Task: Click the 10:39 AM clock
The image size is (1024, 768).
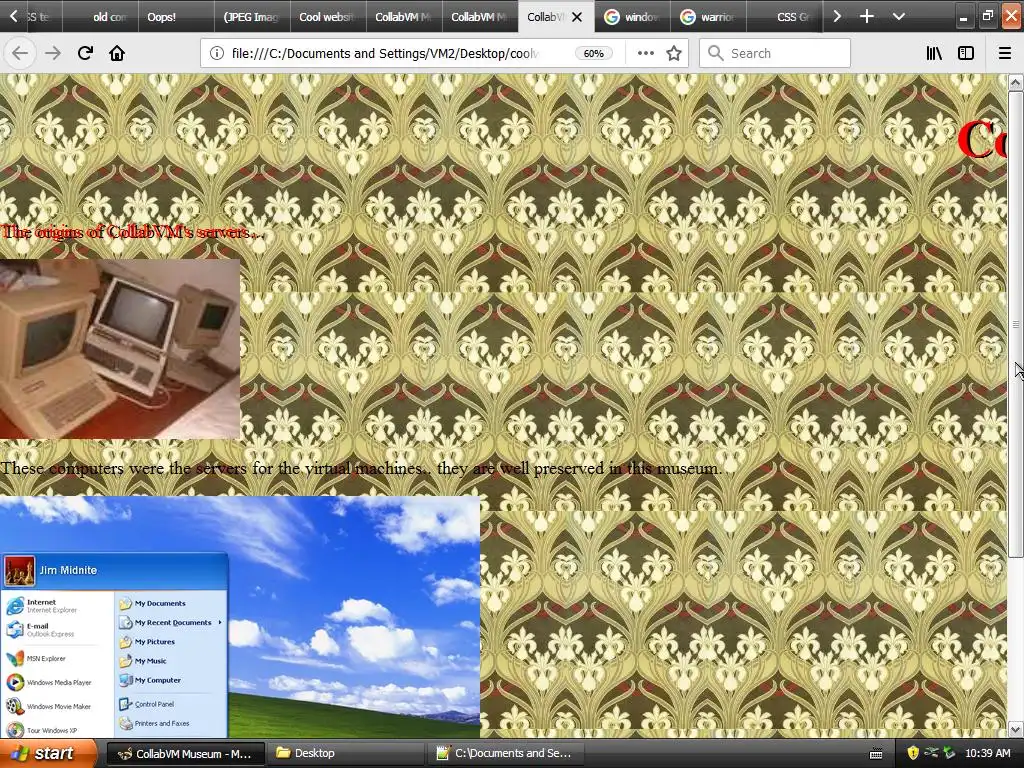Action: [987, 753]
